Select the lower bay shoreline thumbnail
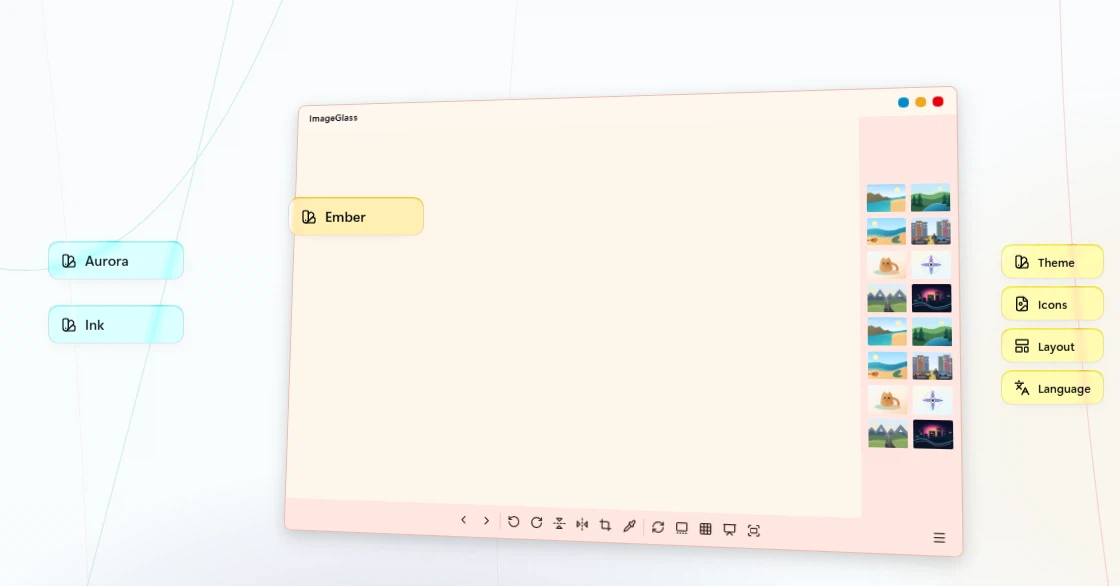Viewport: 1120px width, 586px height. coord(887,332)
